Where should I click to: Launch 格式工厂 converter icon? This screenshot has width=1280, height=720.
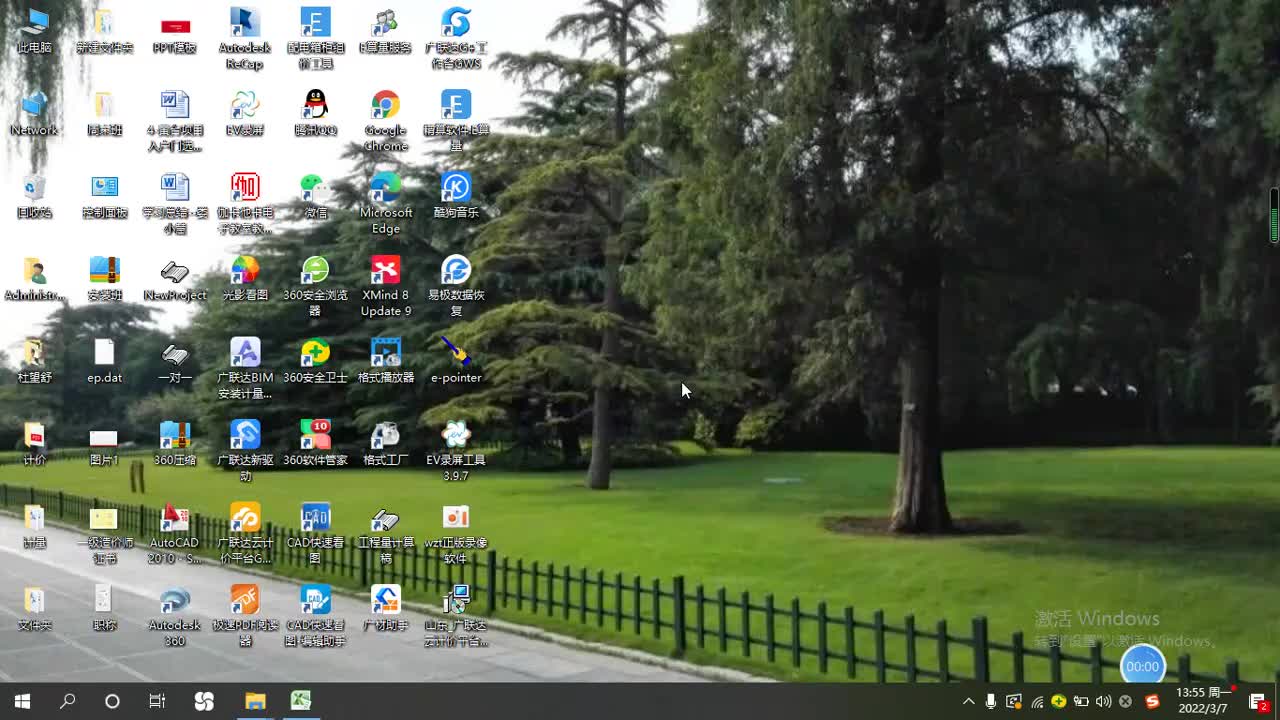pos(386,444)
